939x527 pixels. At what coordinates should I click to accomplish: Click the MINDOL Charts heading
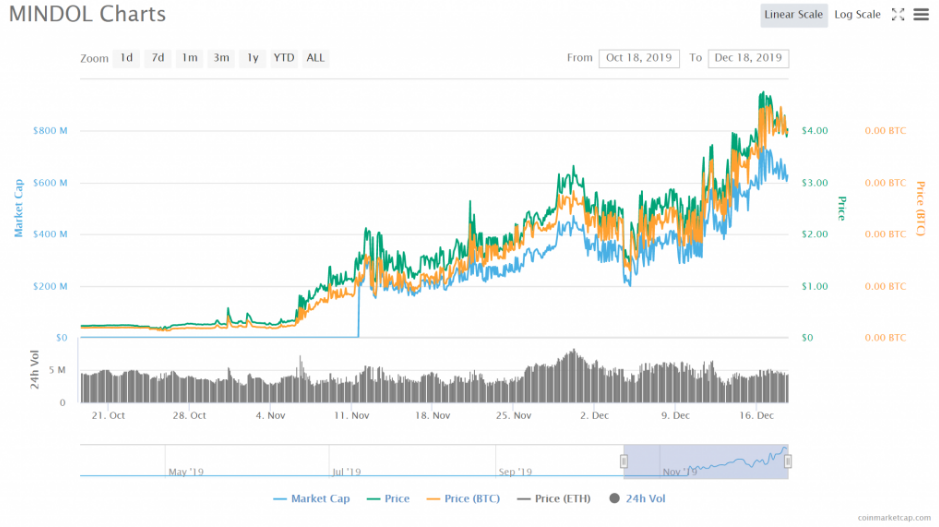coord(87,14)
